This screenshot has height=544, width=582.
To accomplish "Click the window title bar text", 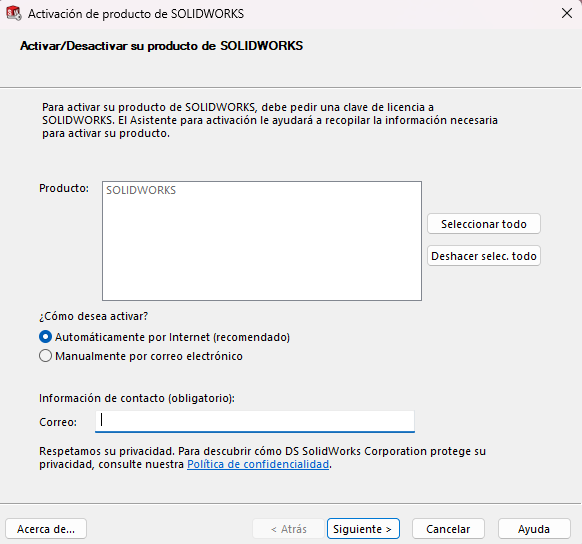I will tap(136, 14).
